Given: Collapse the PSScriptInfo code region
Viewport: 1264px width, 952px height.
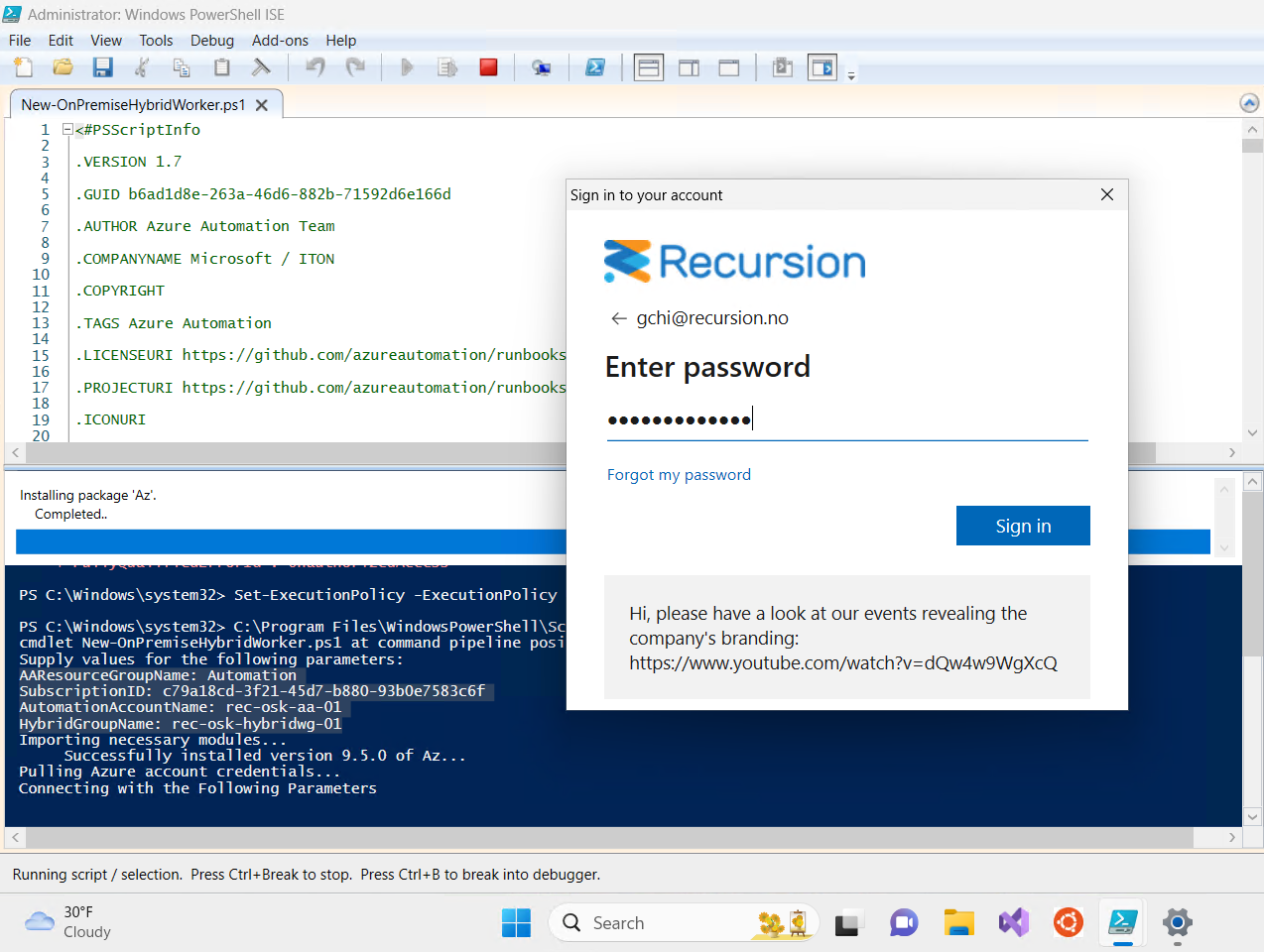Looking at the screenshot, I should [x=66, y=129].
